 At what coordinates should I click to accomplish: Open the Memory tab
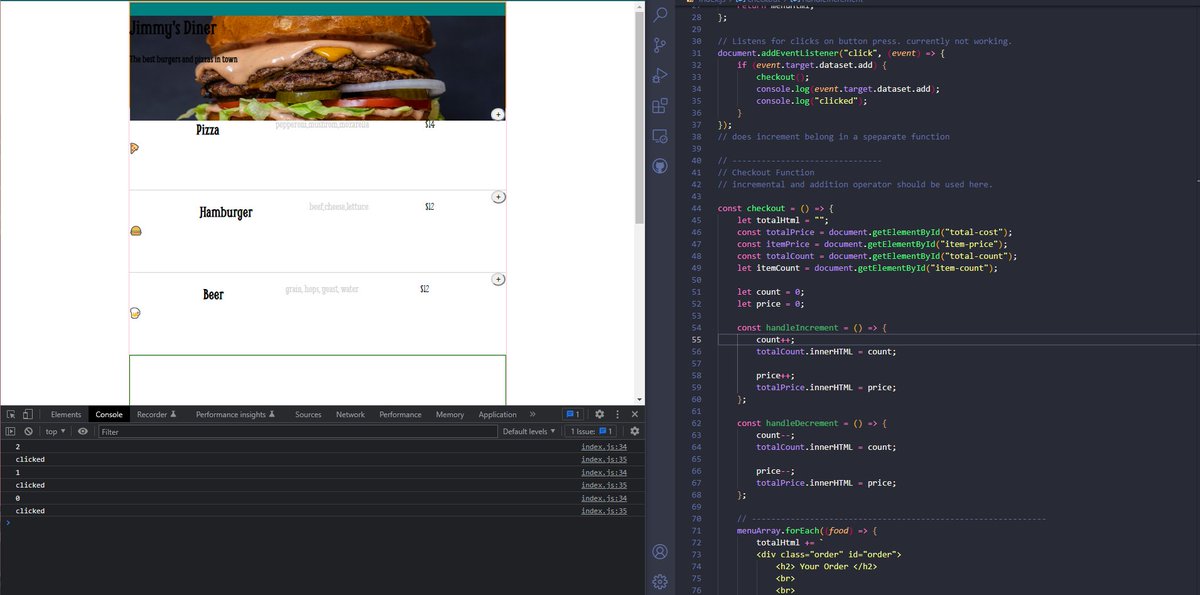pyautogui.click(x=450, y=414)
